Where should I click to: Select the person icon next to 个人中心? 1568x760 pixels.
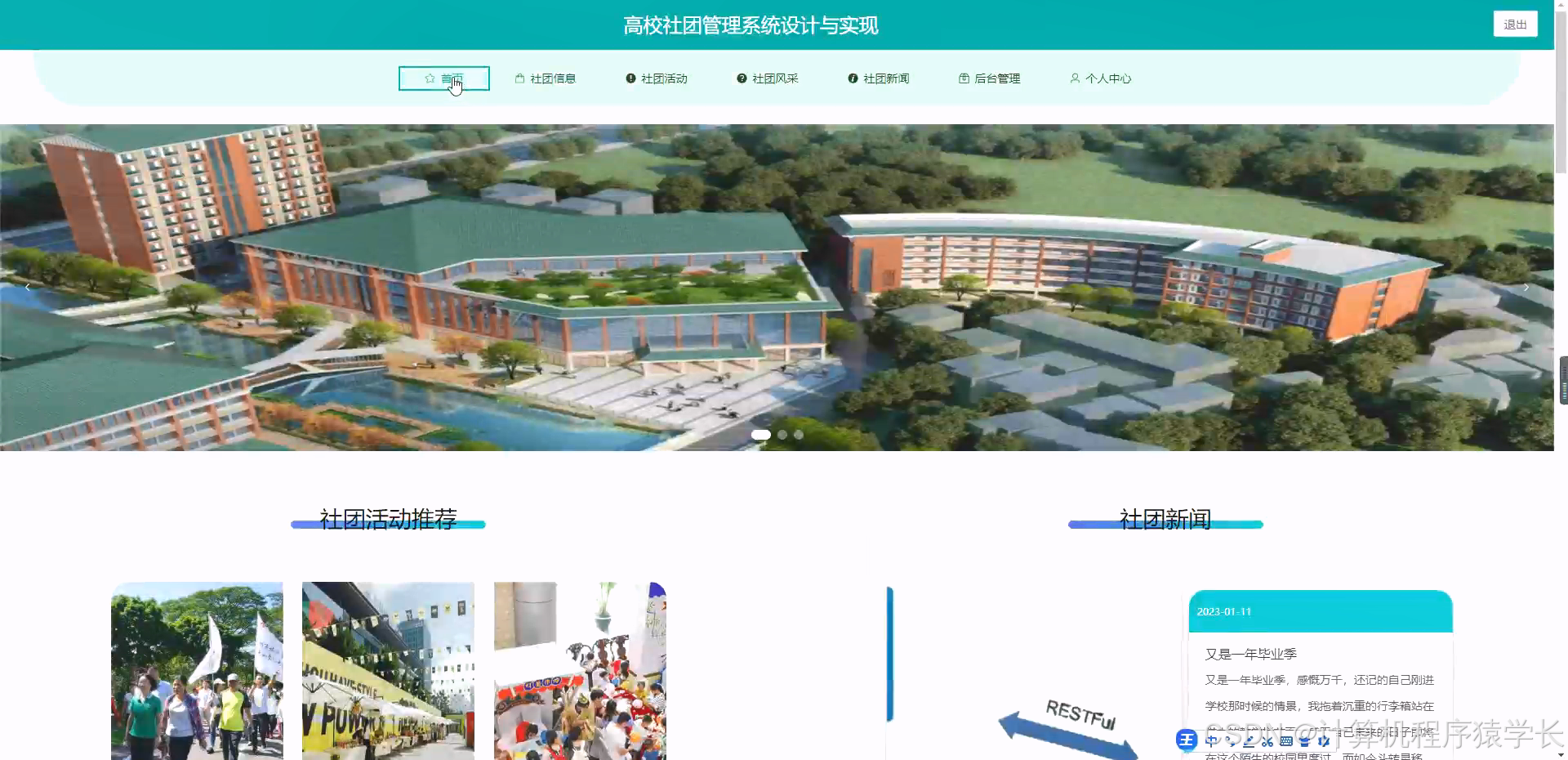pyautogui.click(x=1074, y=78)
